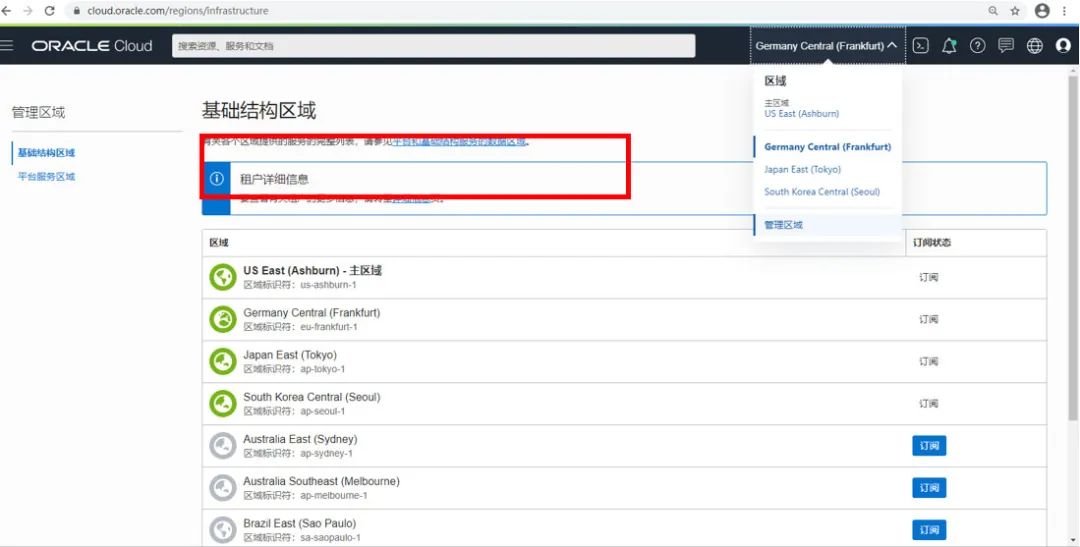Click the Japan East (Tokyo) globe icon
This screenshot has width=1080, height=547.
pyautogui.click(x=222, y=361)
